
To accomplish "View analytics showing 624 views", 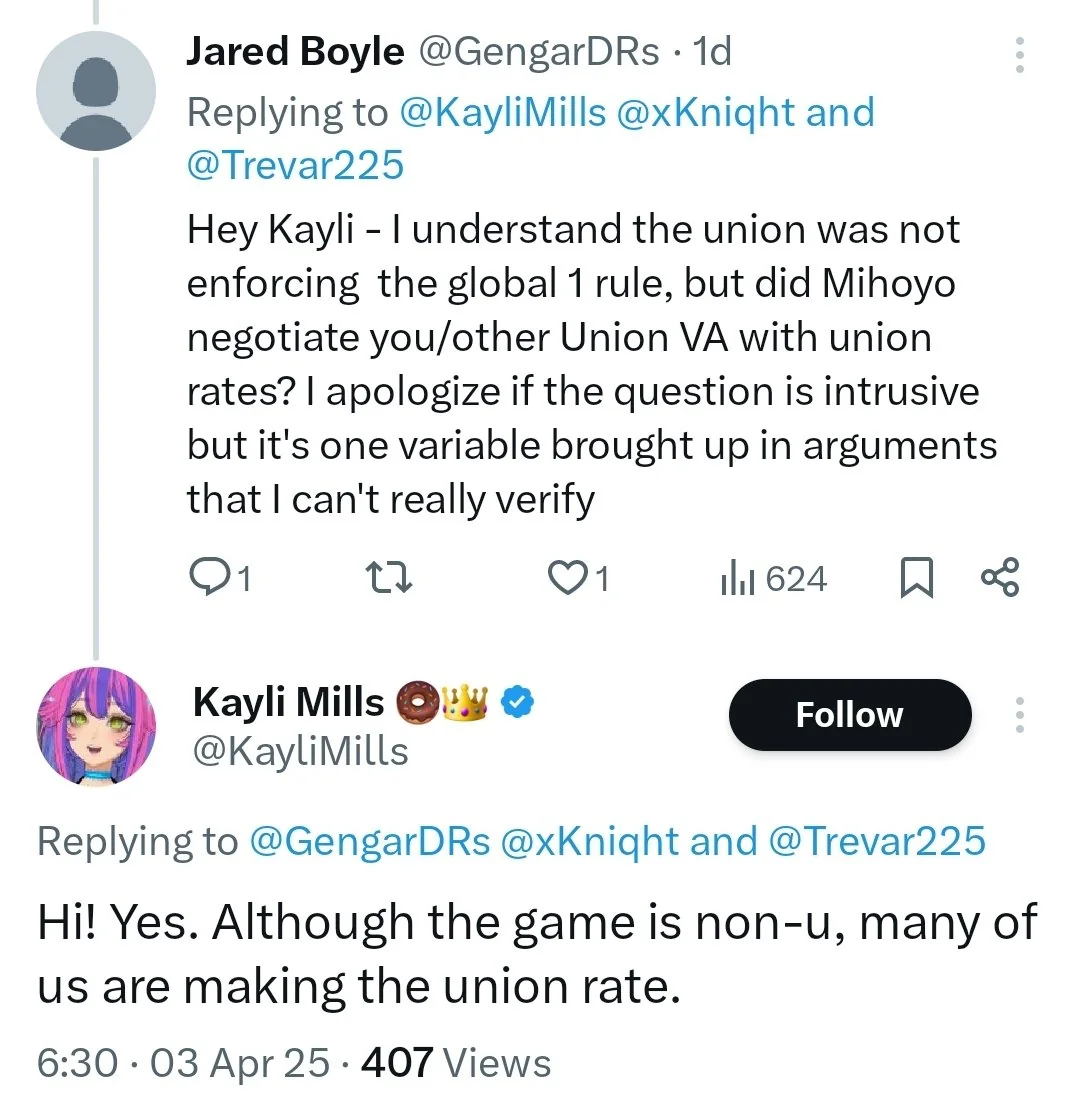I will 773,578.
